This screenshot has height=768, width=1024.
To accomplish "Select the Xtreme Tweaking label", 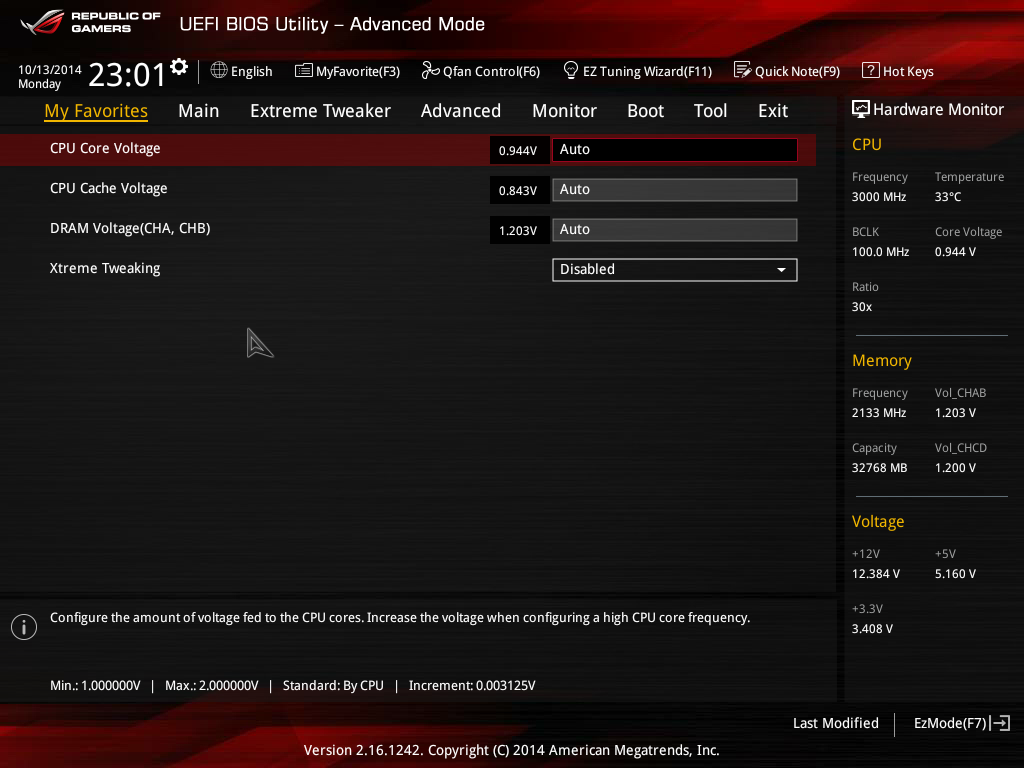I will tap(105, 268).
